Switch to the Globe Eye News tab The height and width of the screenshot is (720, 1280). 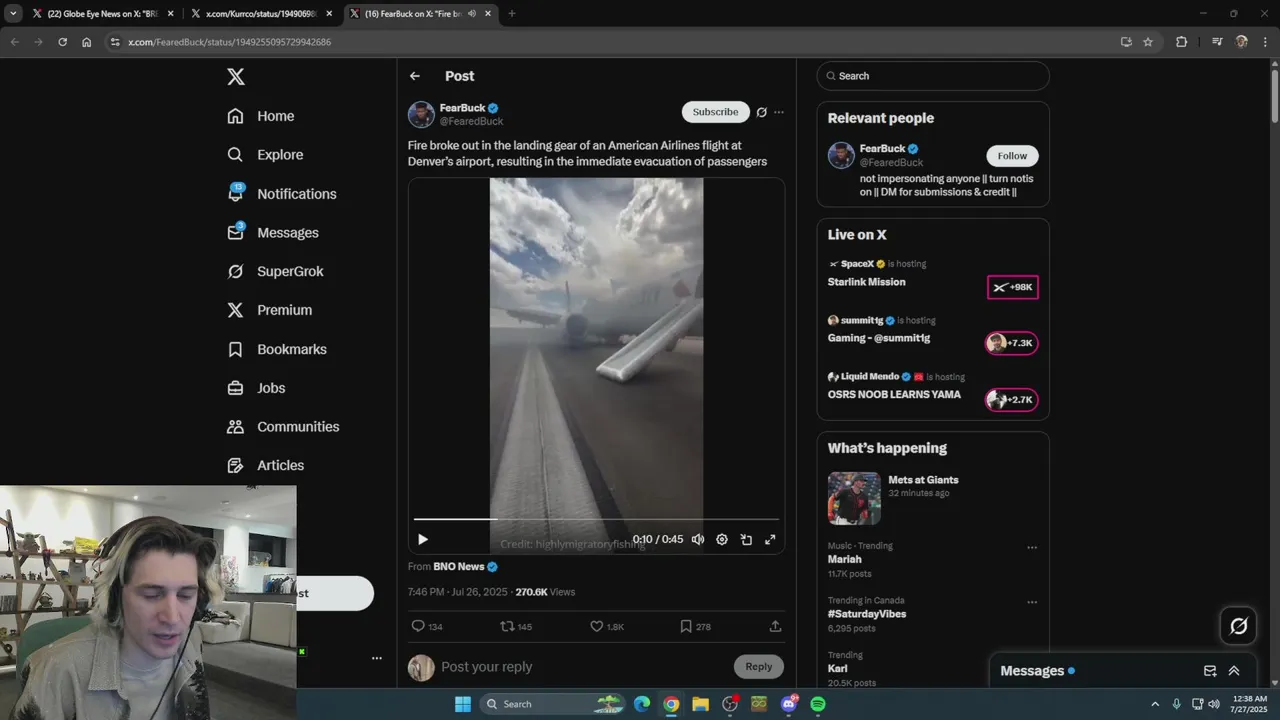[x=101, y=14]
